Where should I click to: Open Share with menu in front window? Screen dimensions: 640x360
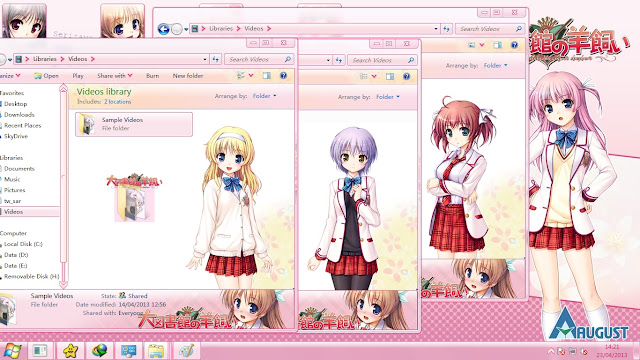pyautogui.click(x=115, y=76)
